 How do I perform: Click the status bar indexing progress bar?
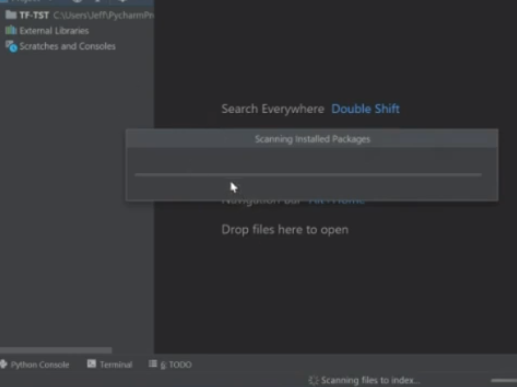[504, 380]
